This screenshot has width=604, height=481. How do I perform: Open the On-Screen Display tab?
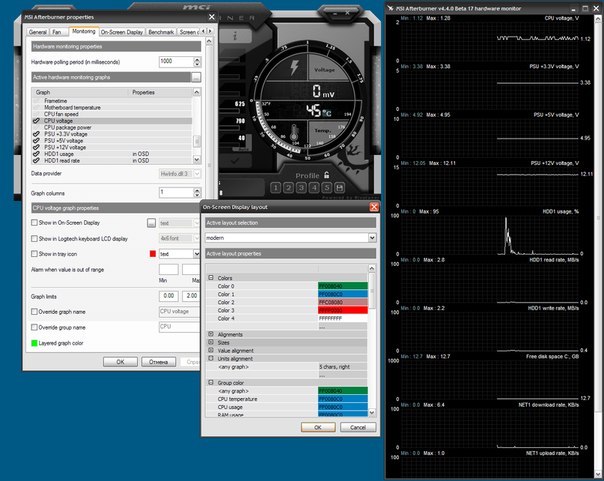122,32
